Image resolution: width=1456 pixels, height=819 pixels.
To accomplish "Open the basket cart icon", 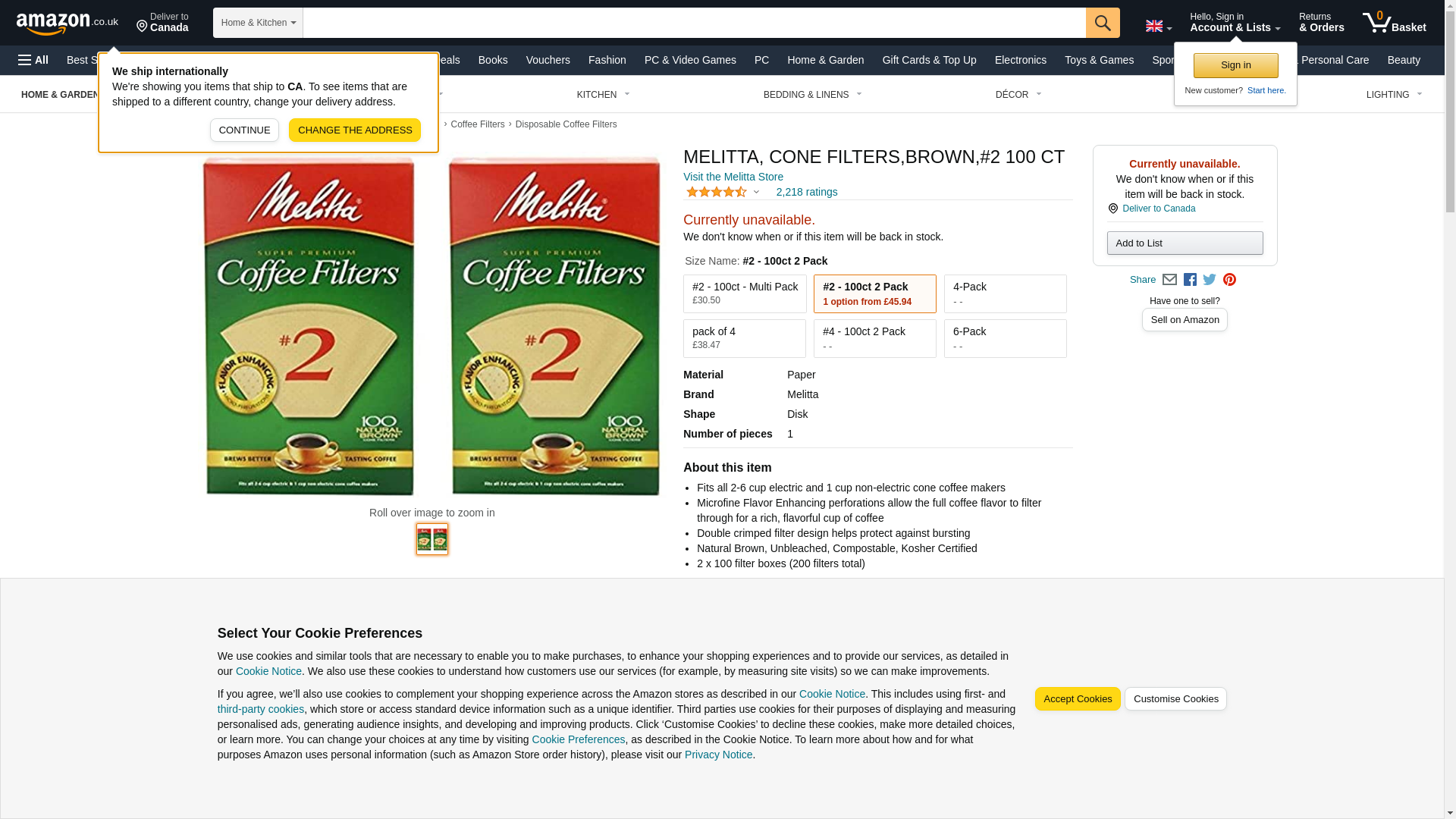I will tap(1394, 23).
